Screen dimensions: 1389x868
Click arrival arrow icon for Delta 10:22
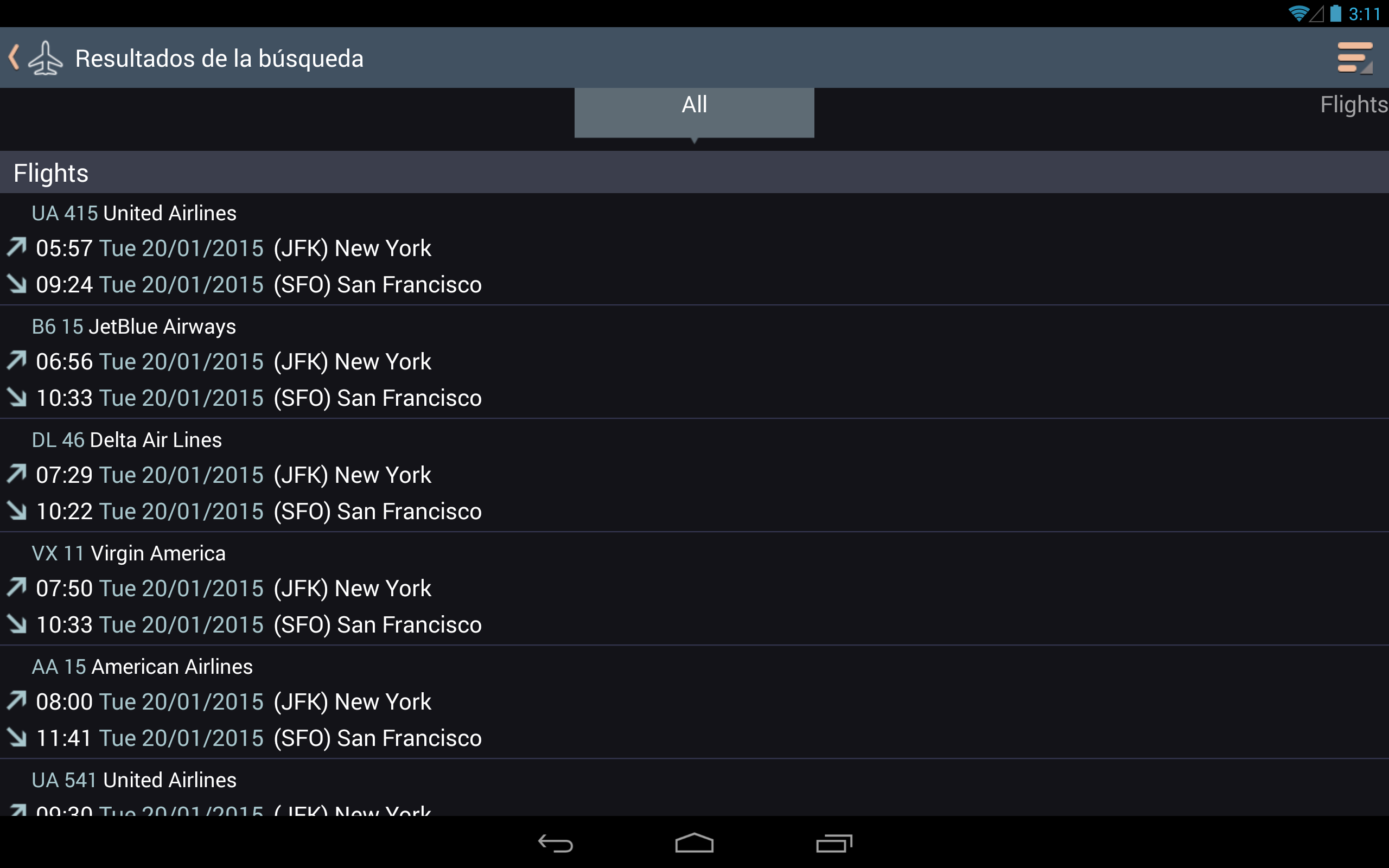[17, 510]
